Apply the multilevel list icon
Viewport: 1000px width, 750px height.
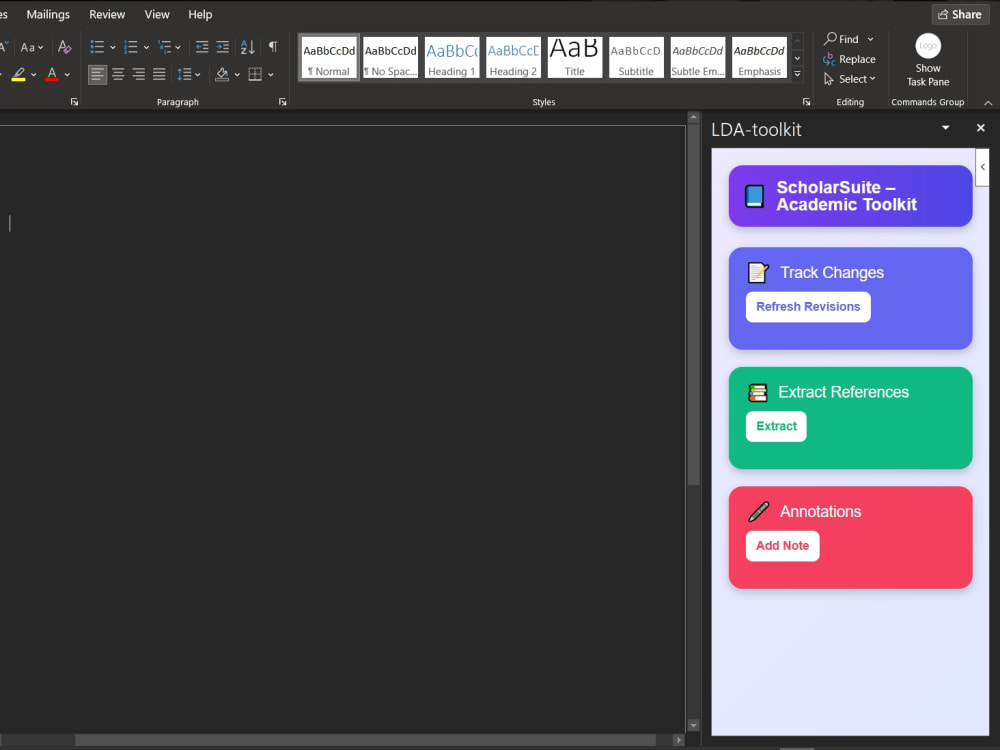165,47
